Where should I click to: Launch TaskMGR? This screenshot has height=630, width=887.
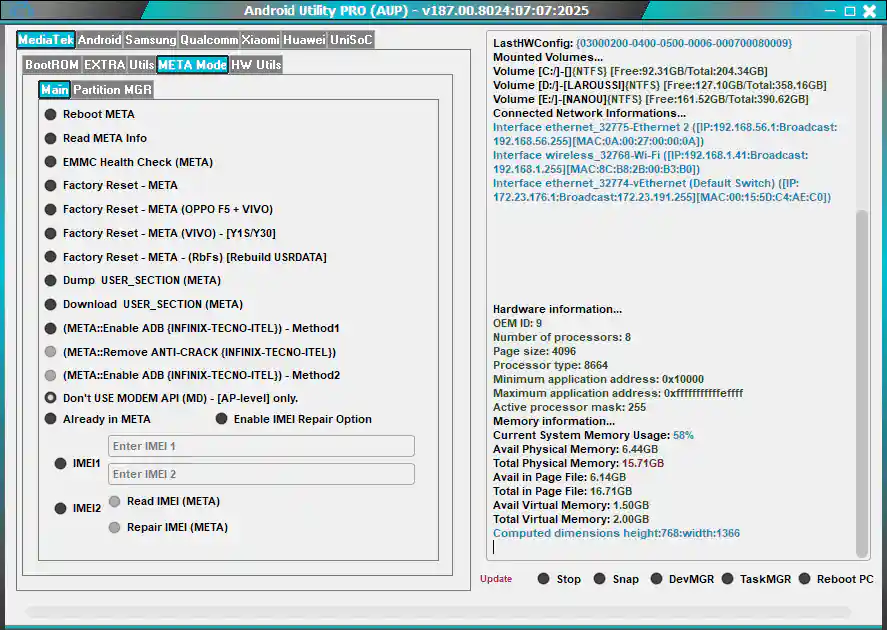pos(756,579)
